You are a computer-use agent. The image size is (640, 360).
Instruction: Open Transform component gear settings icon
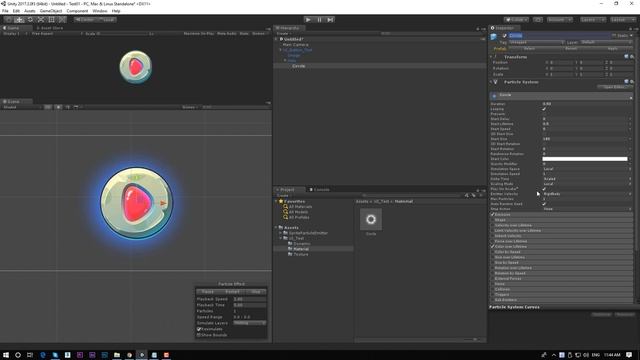click(632, 57)
